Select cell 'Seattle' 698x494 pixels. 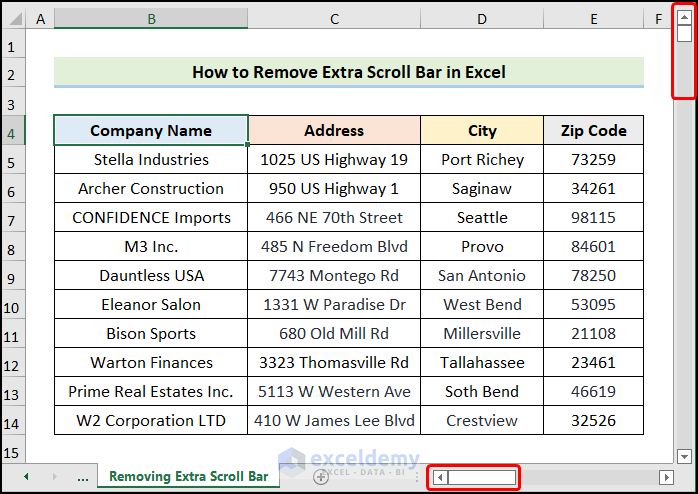coord(482,217)
